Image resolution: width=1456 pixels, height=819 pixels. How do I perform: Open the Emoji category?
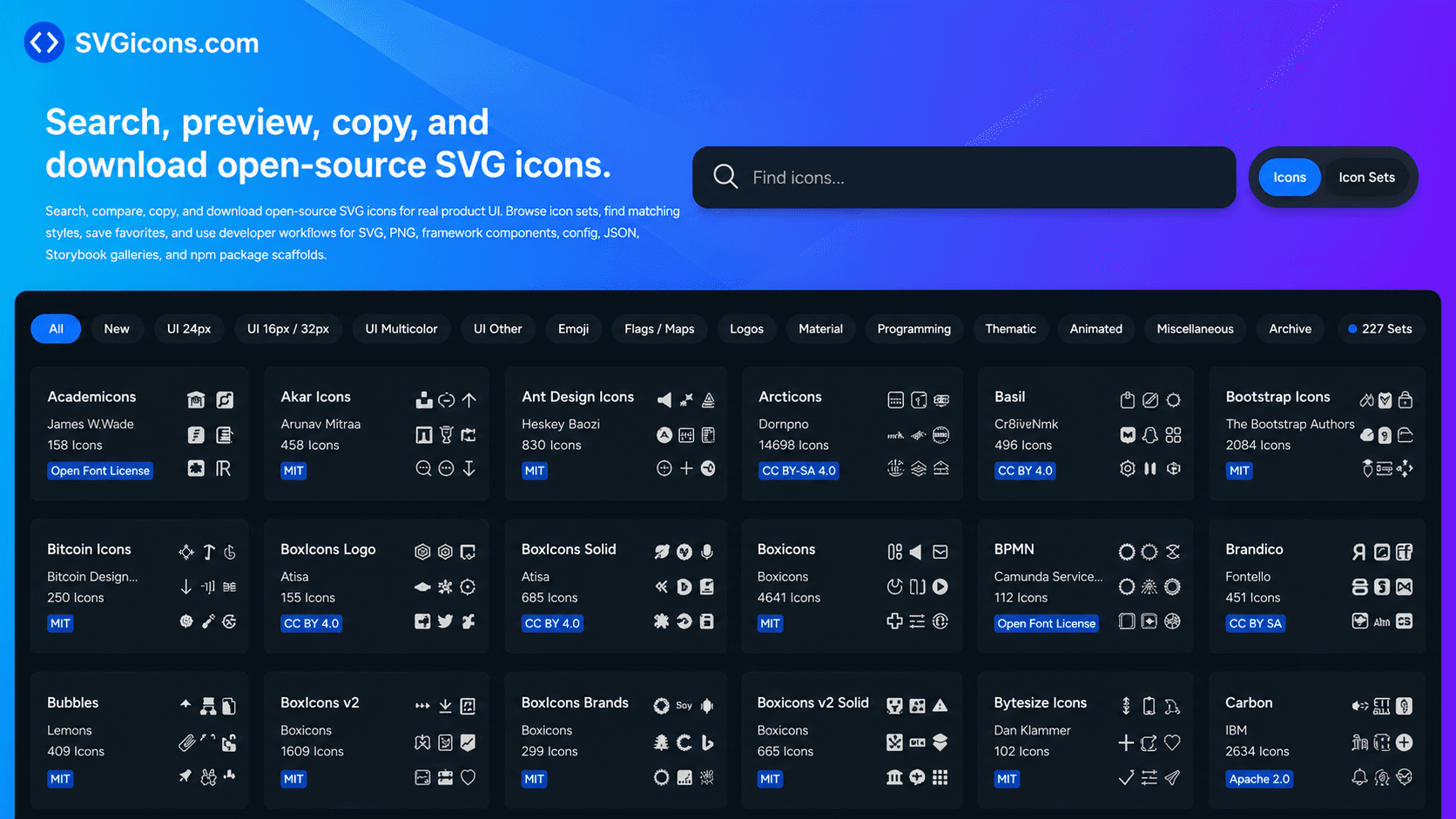point(574,329)
